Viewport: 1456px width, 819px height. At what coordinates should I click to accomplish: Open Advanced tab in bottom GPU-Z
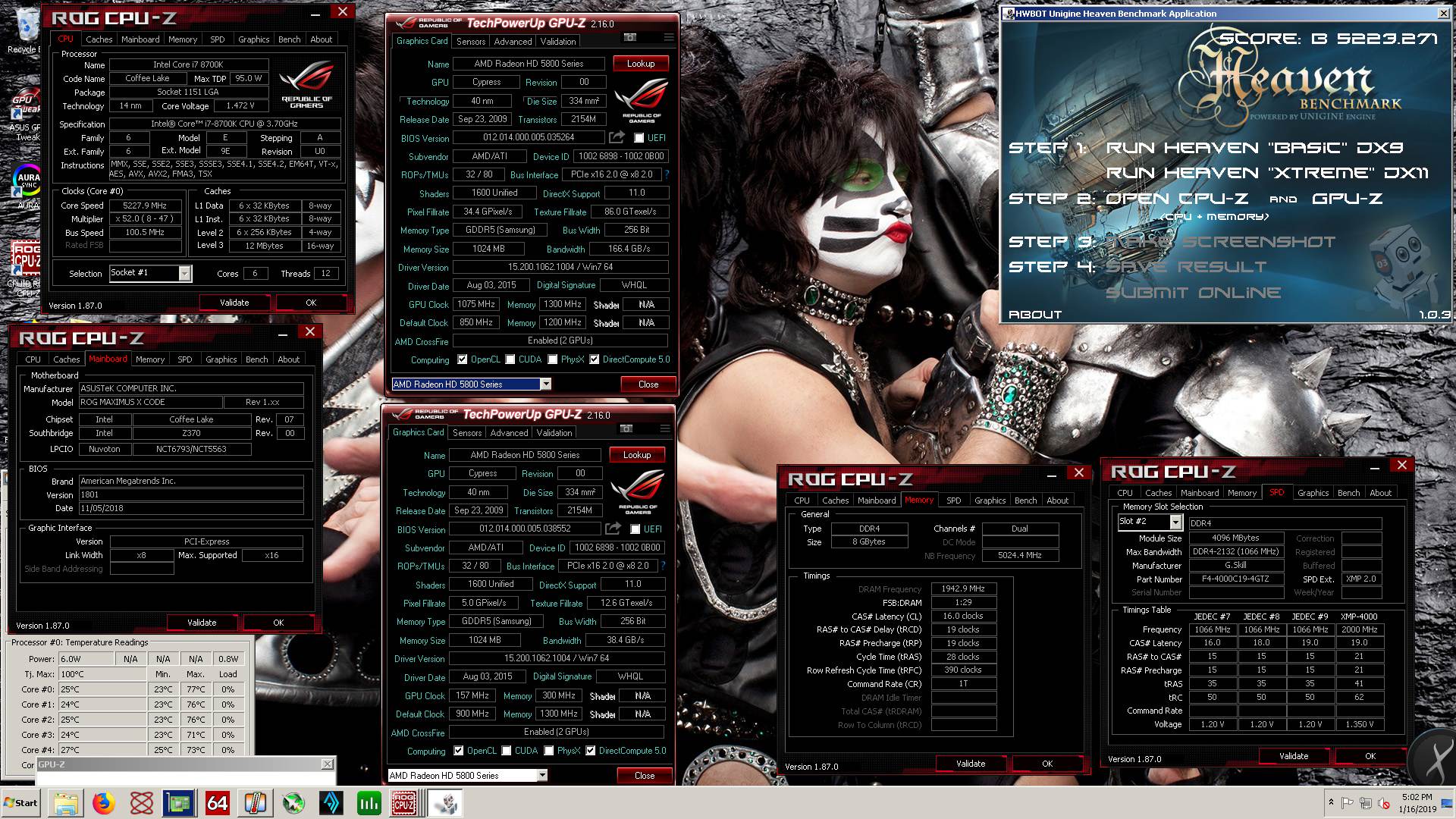pyautogui.click(x=509, y=433)
